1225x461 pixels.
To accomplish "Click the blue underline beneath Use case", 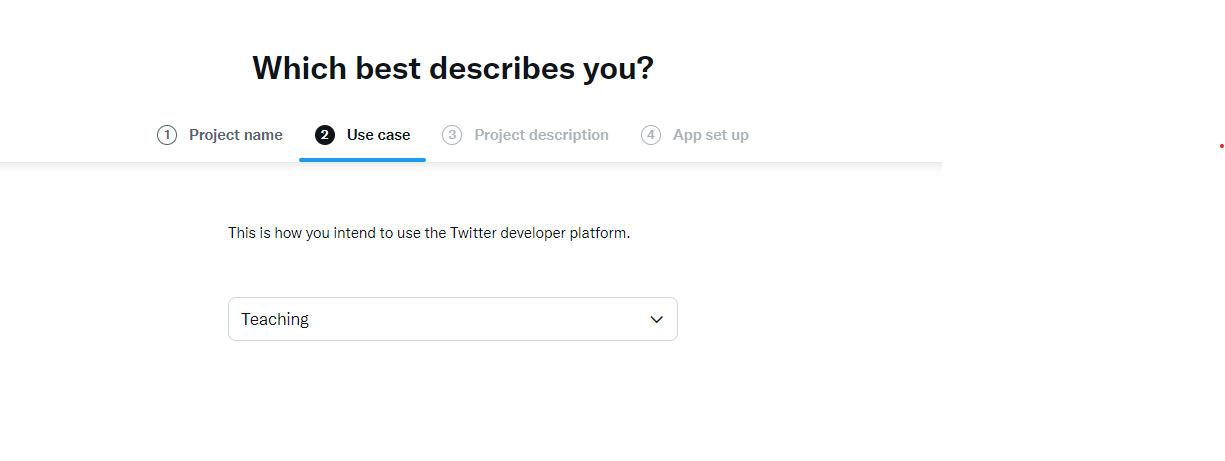I will (362, 159).
